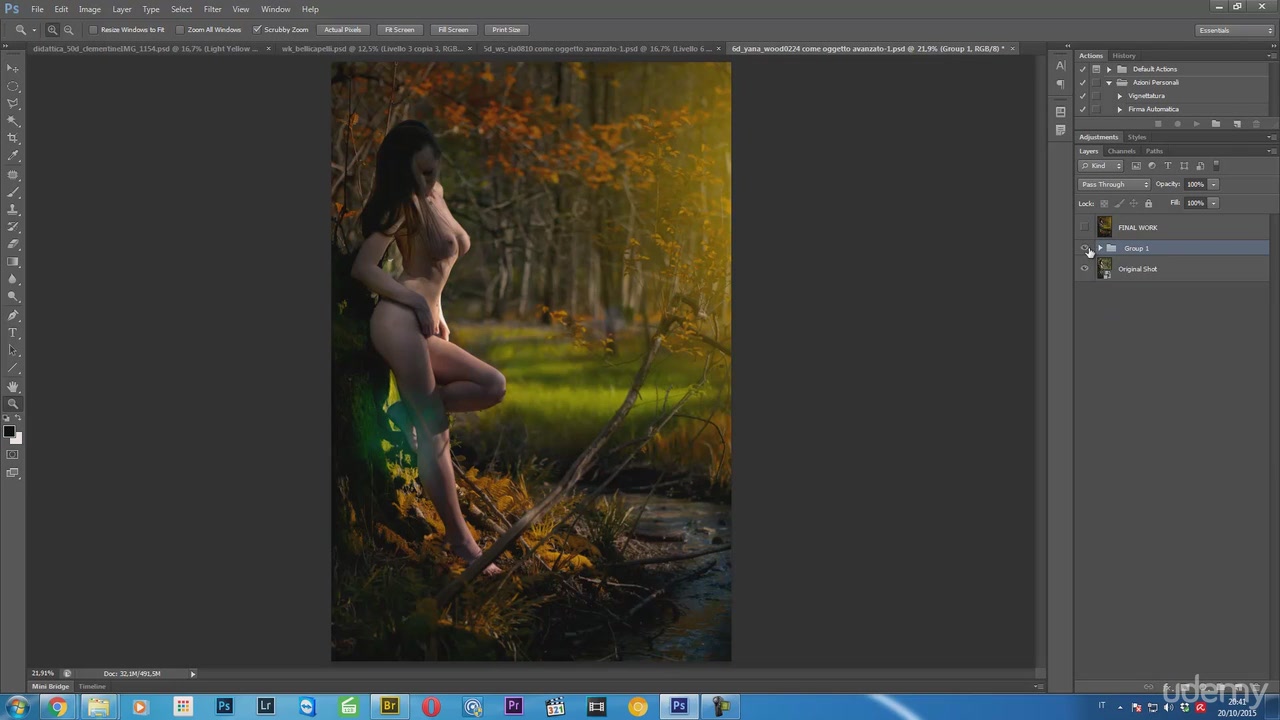Show the FINAL WORK layer
The width and height of the screenshot is (1280, 720).
tap(1085, 228)
